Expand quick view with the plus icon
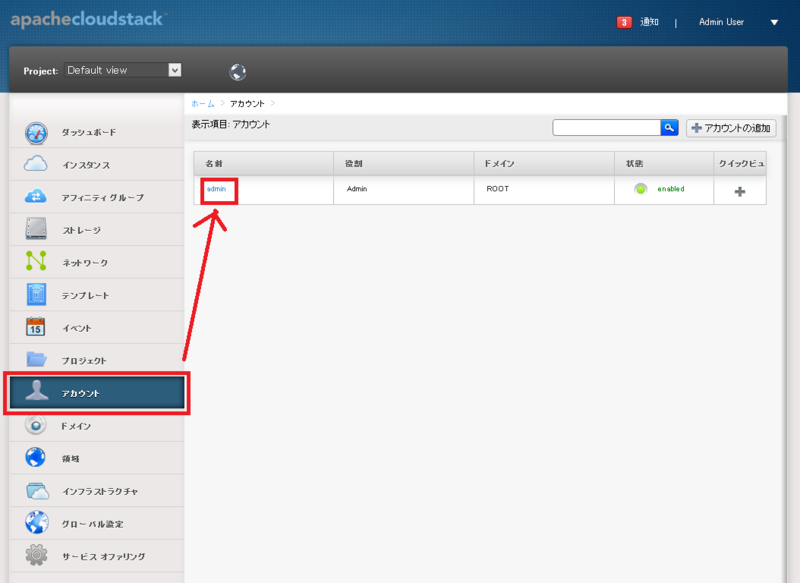Image resolution: width=800 pixels, height=583 pixels. click(739, 188)
